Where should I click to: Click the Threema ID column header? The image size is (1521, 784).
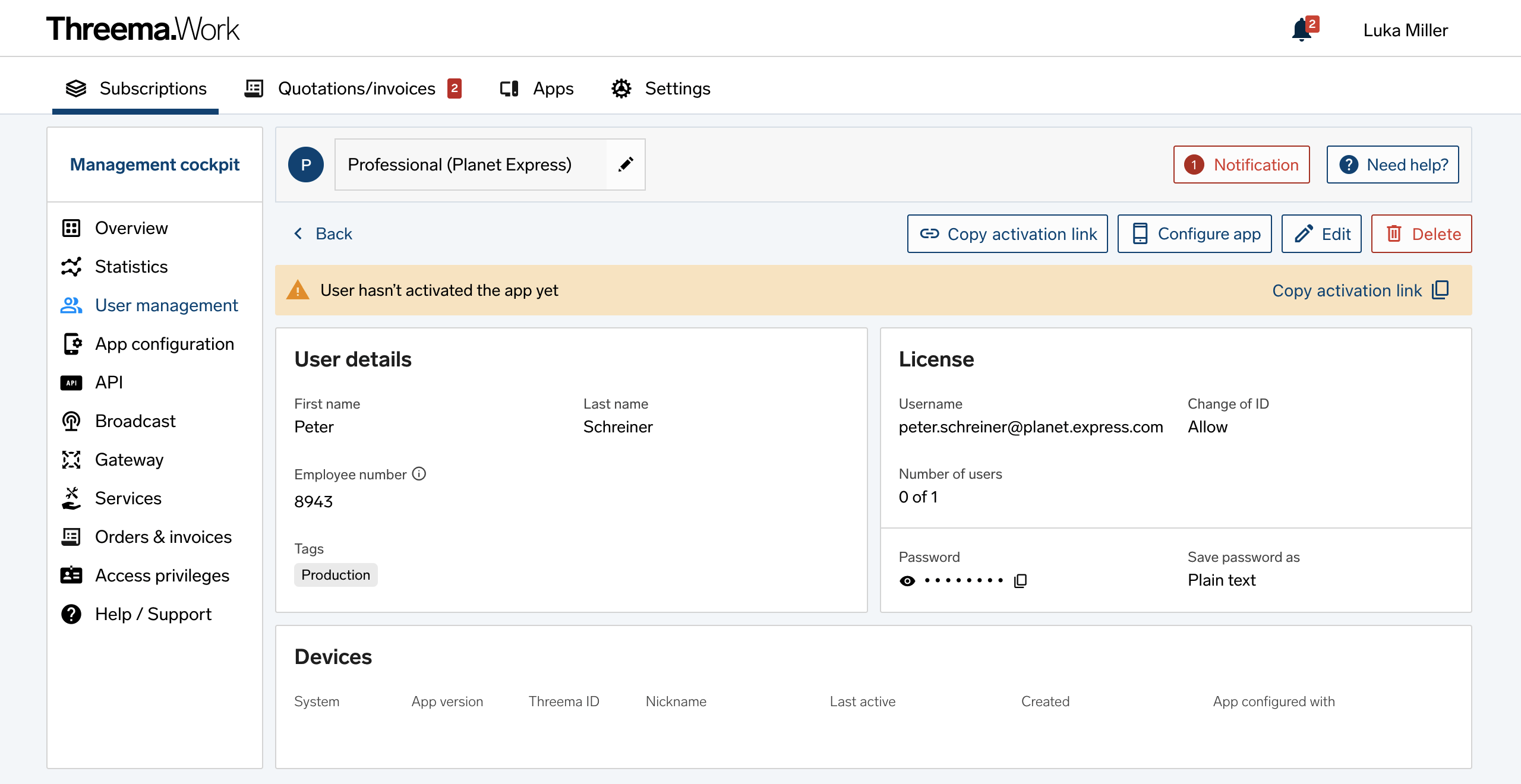tap(563, 701)
